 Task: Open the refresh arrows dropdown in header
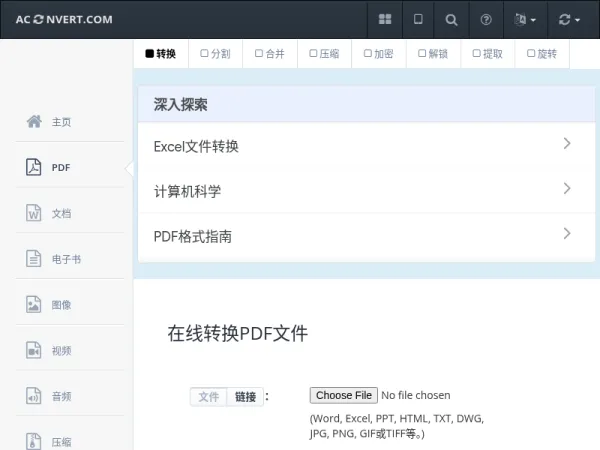click(569, 20)
